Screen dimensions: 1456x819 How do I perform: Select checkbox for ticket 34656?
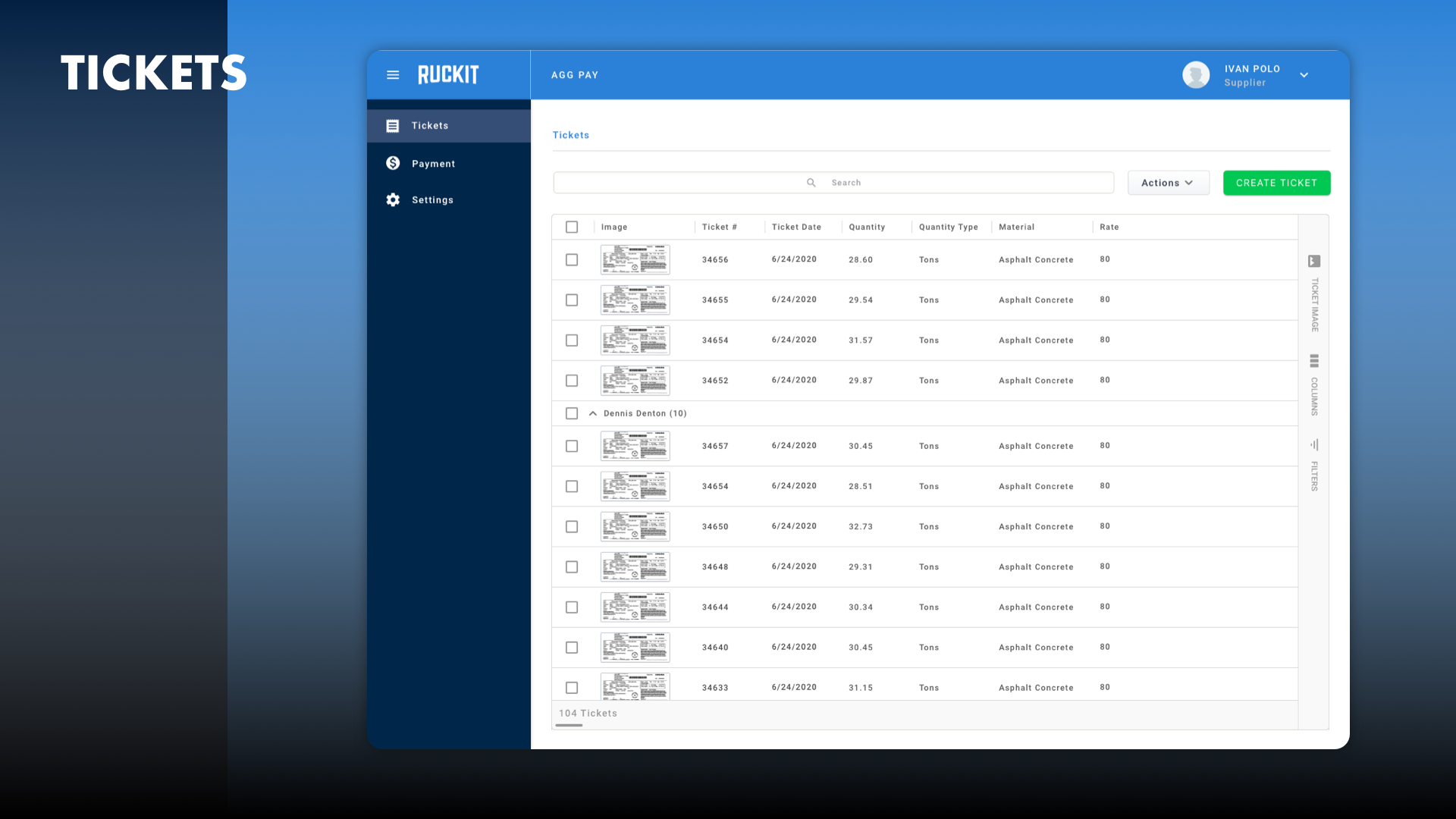(x=572, y=259)
